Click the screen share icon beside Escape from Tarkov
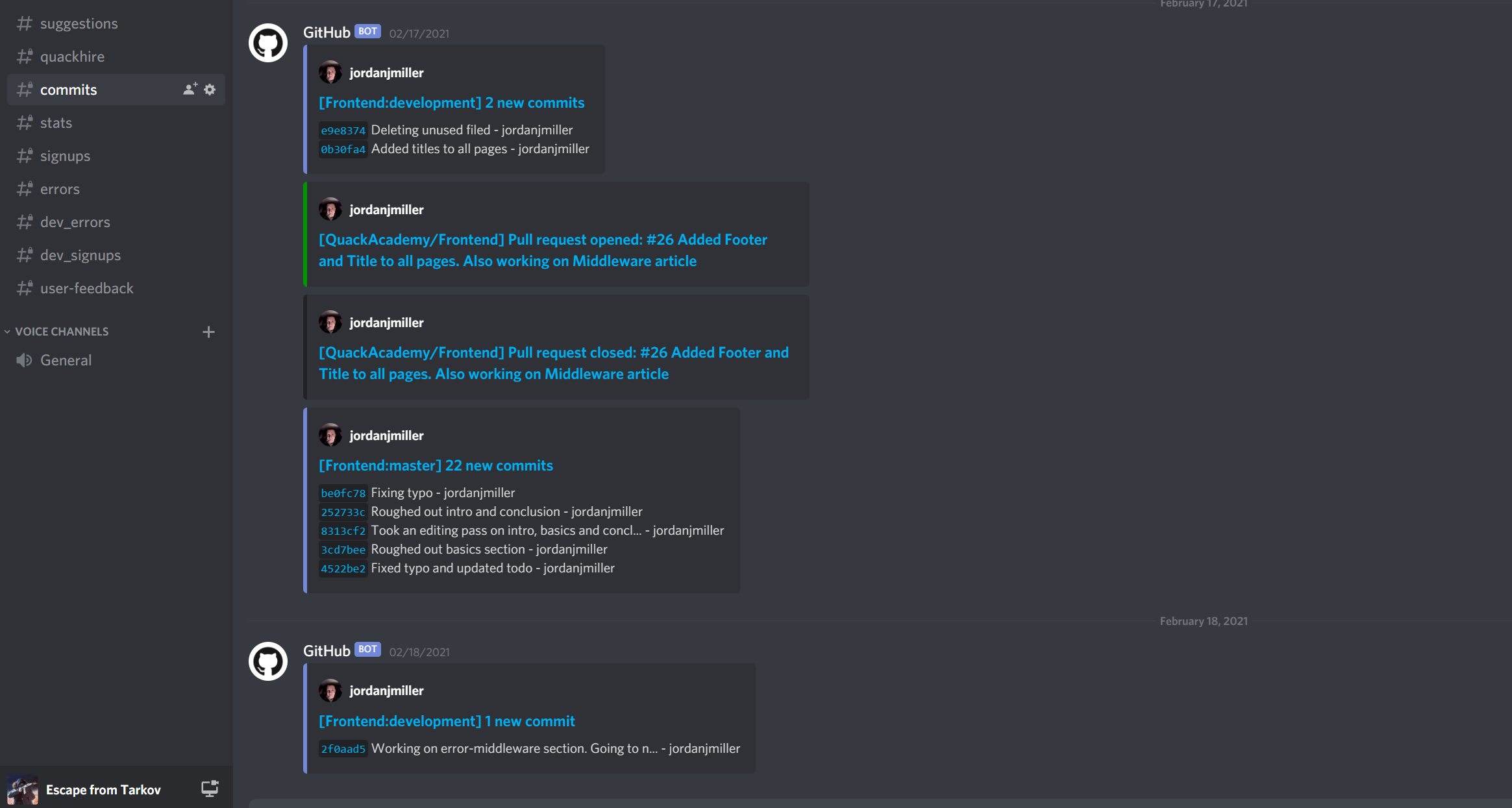1512x808 pixels. 210,789
